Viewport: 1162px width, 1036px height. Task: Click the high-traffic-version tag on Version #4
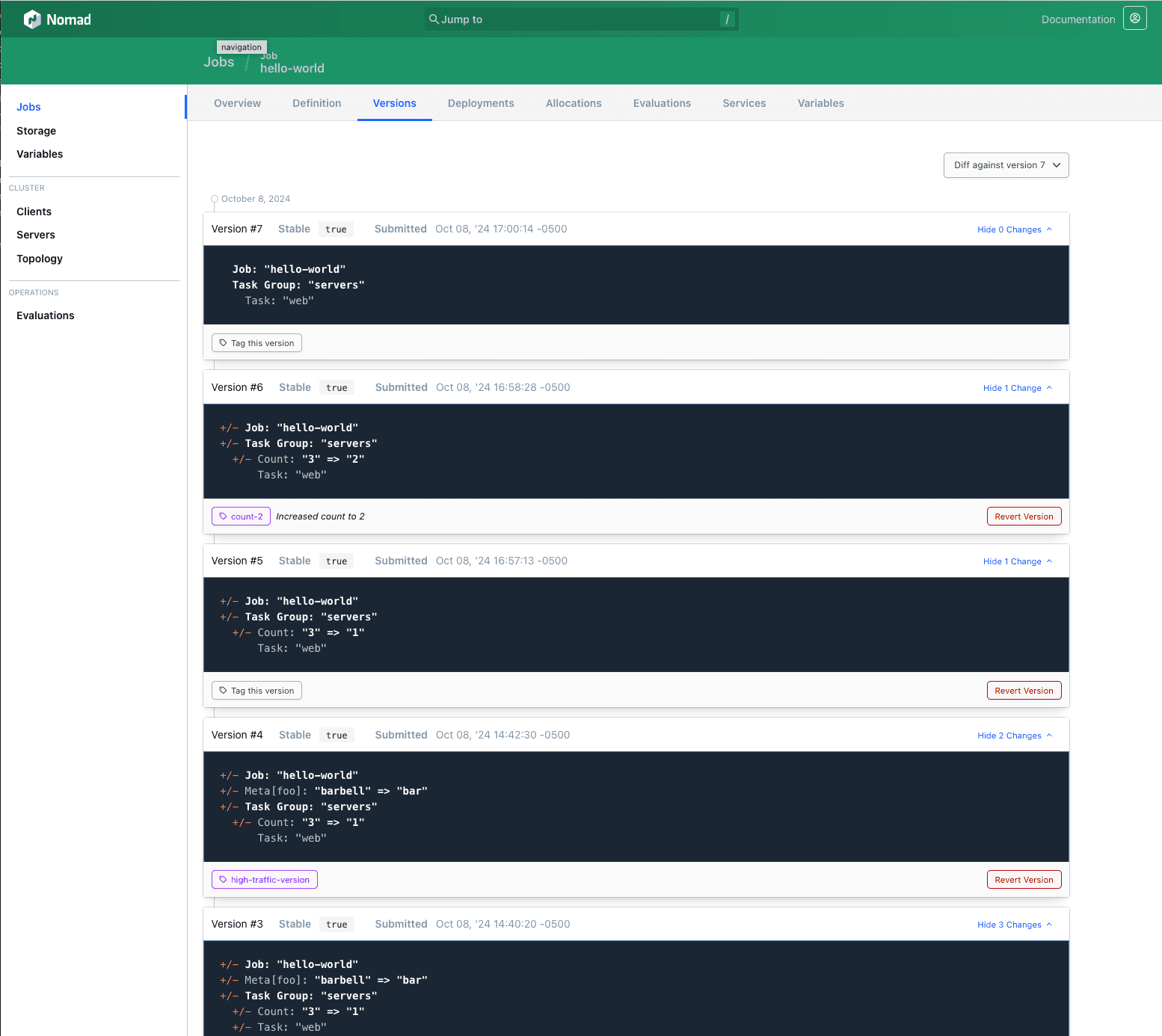point(265,880)
